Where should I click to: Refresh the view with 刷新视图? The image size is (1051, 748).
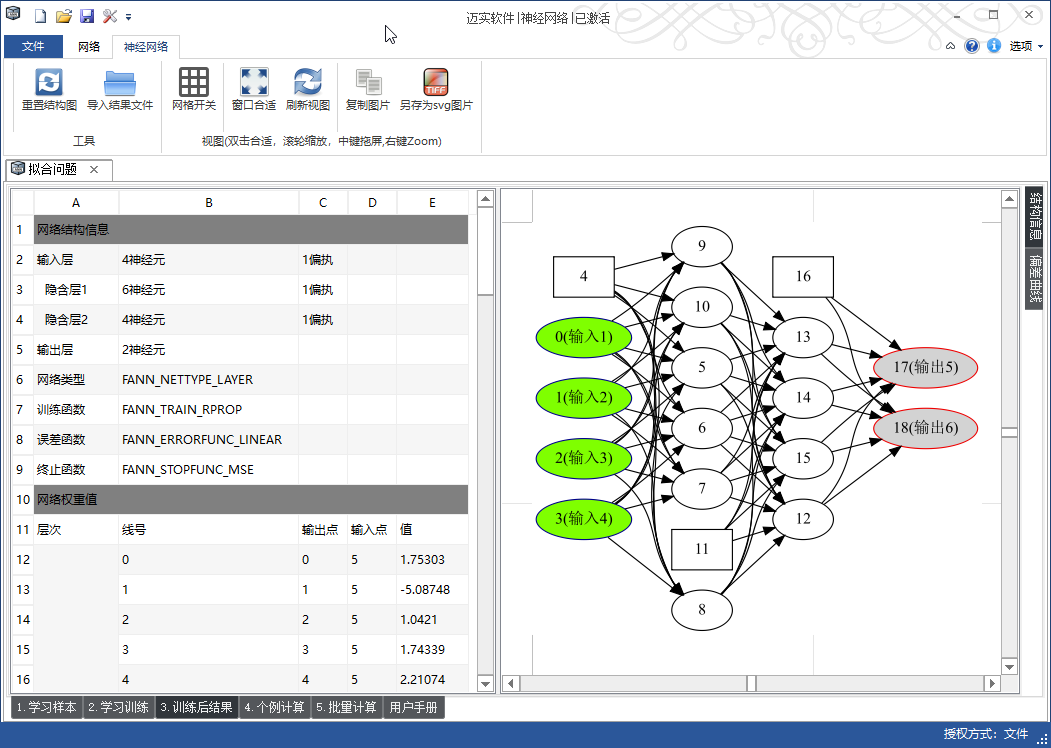(x=308, y=83)
